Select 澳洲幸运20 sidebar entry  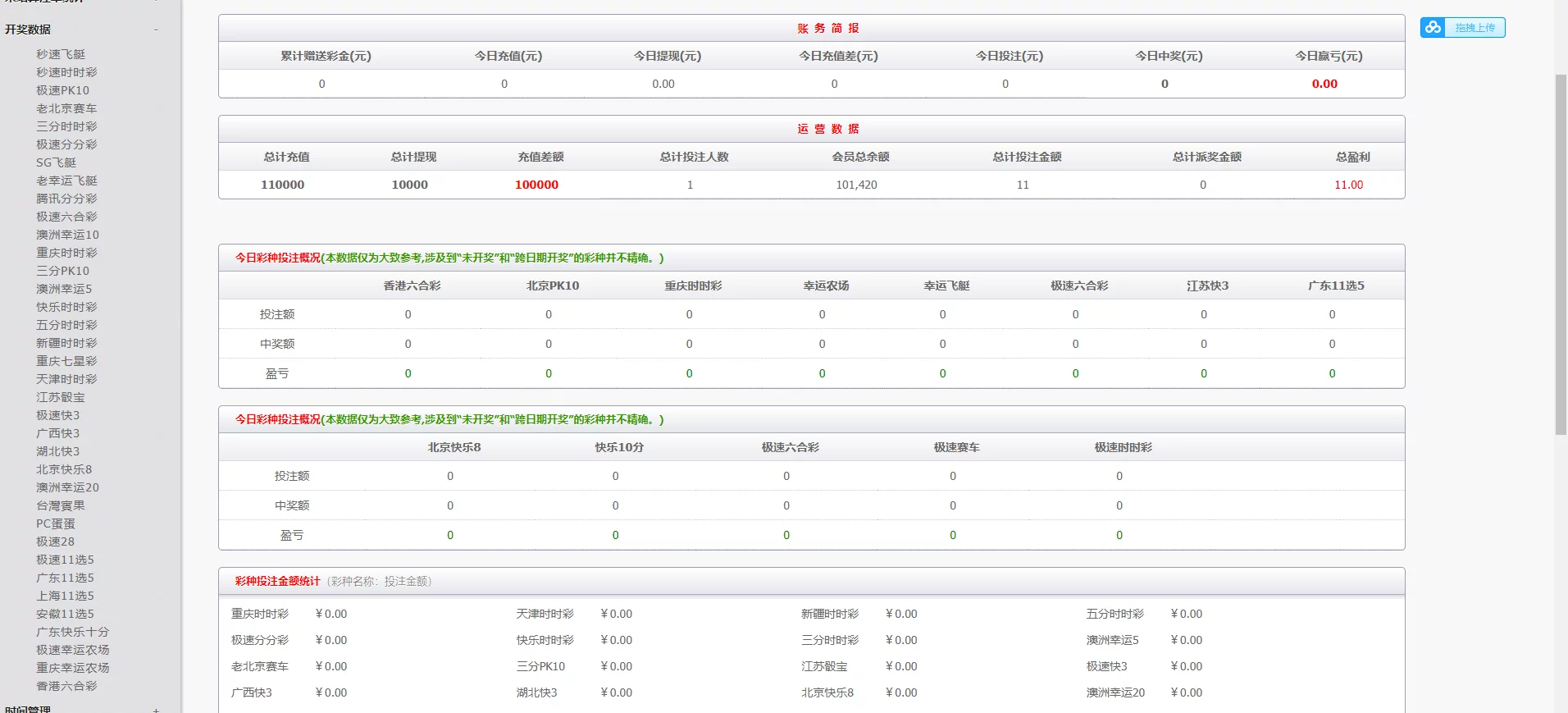(67, 487)
